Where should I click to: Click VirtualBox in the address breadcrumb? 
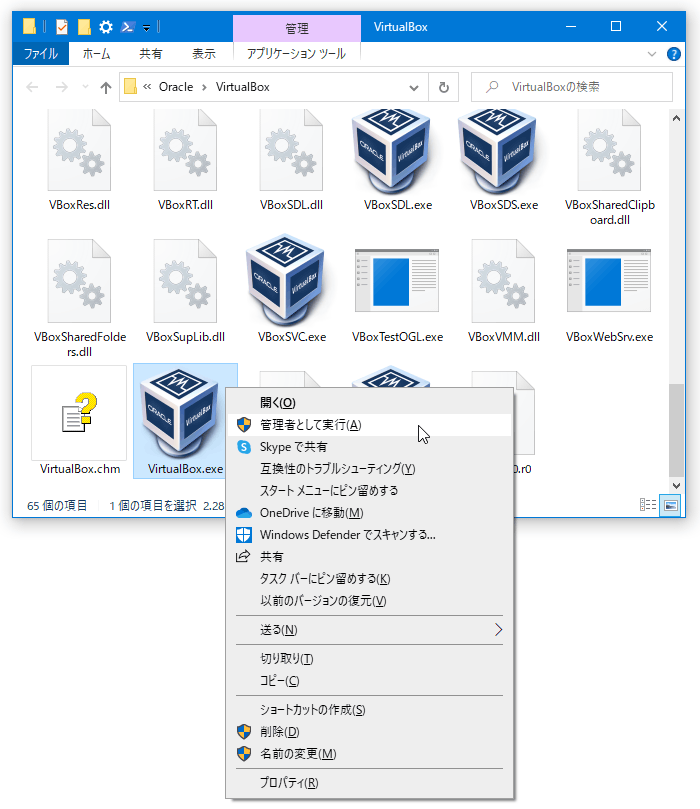pos(242,87)
